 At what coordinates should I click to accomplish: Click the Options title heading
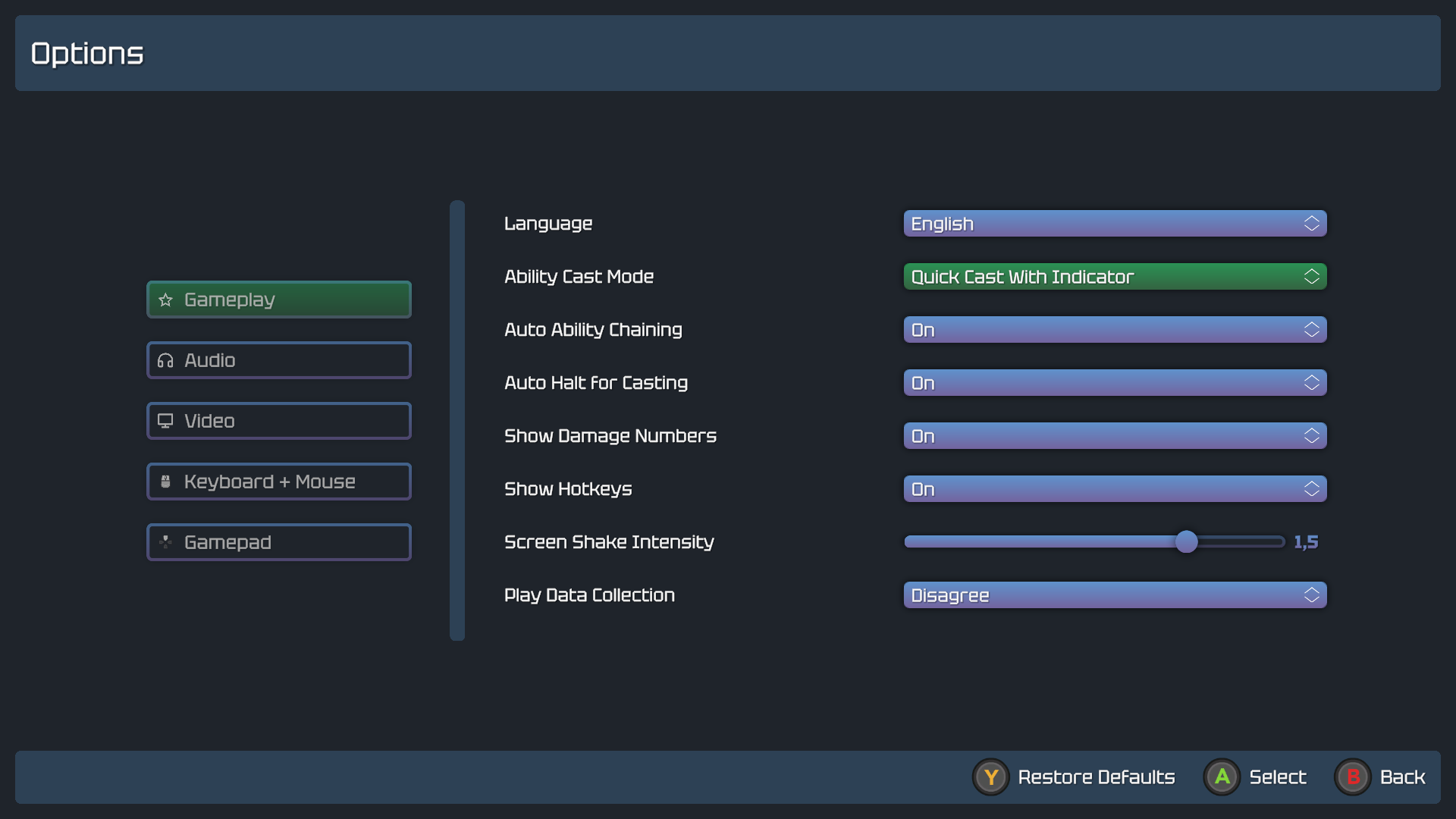pyautogui.click(x=87, y=54)
